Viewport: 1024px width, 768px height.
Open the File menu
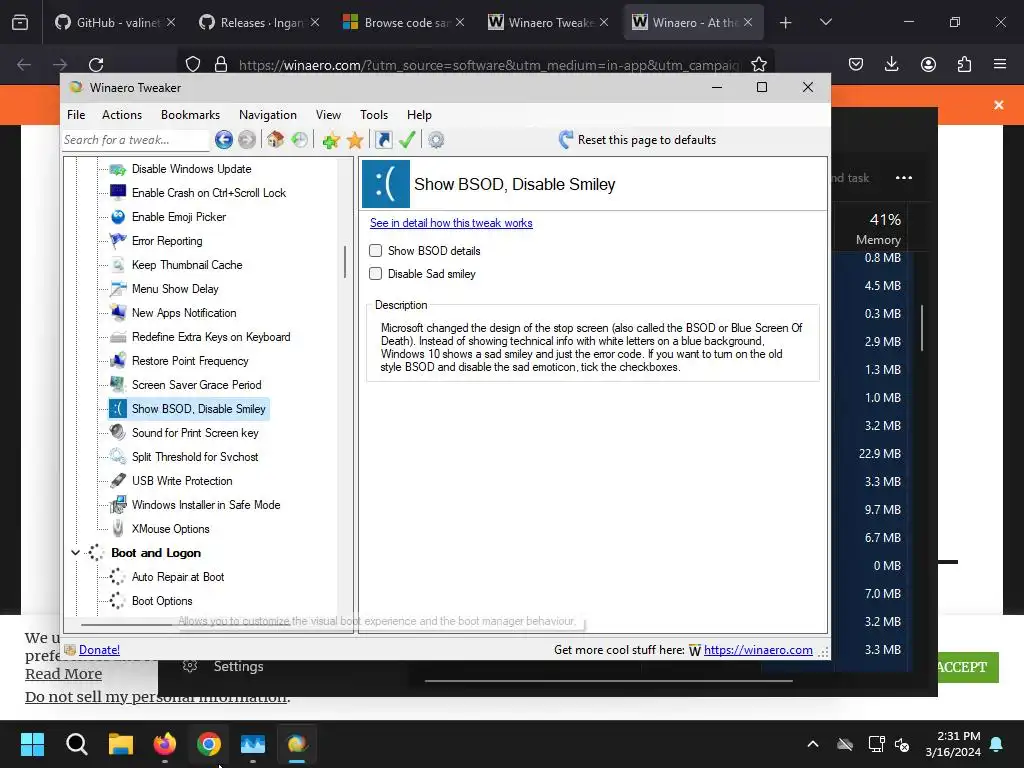[76, 115]
